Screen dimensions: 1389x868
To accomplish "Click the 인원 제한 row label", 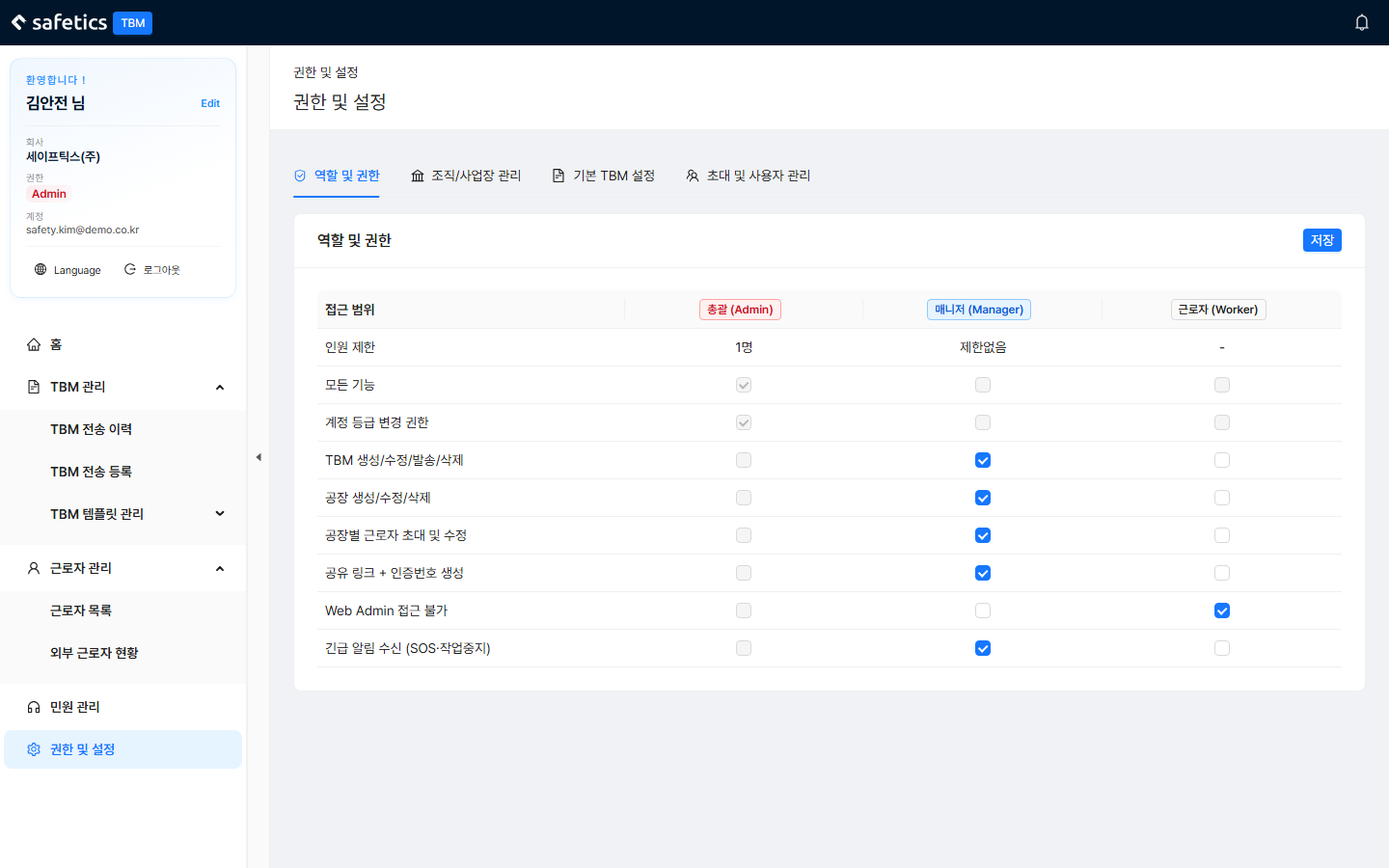I will [x=350, y=347].
